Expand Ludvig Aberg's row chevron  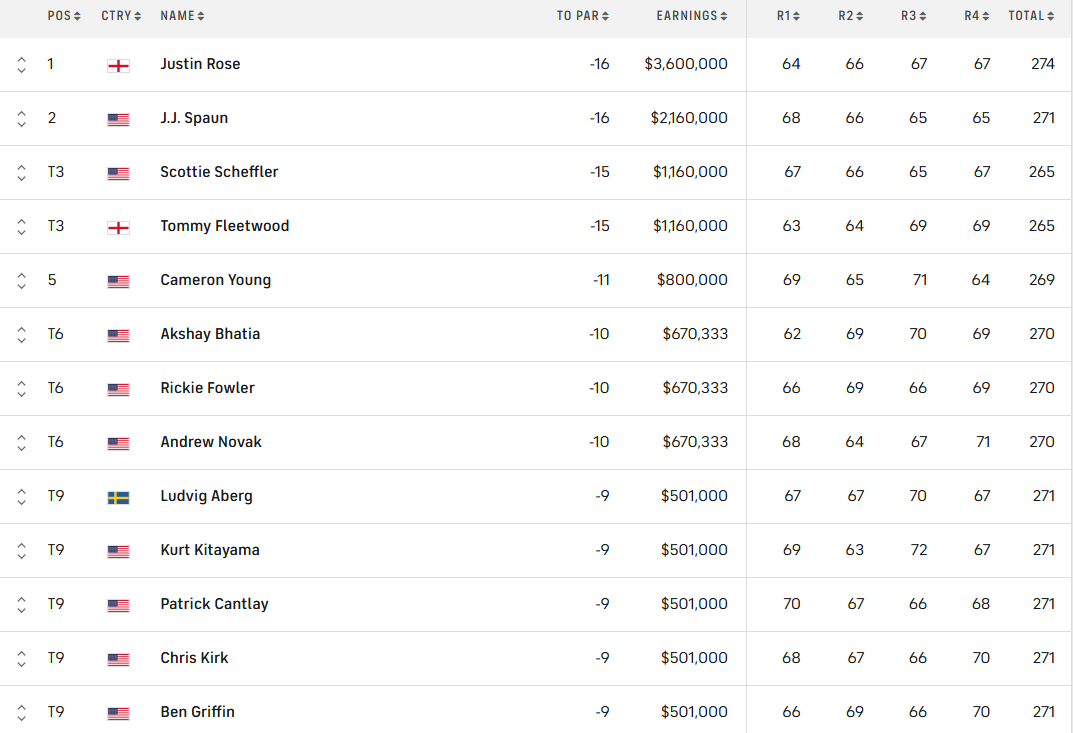click(21, 497)
